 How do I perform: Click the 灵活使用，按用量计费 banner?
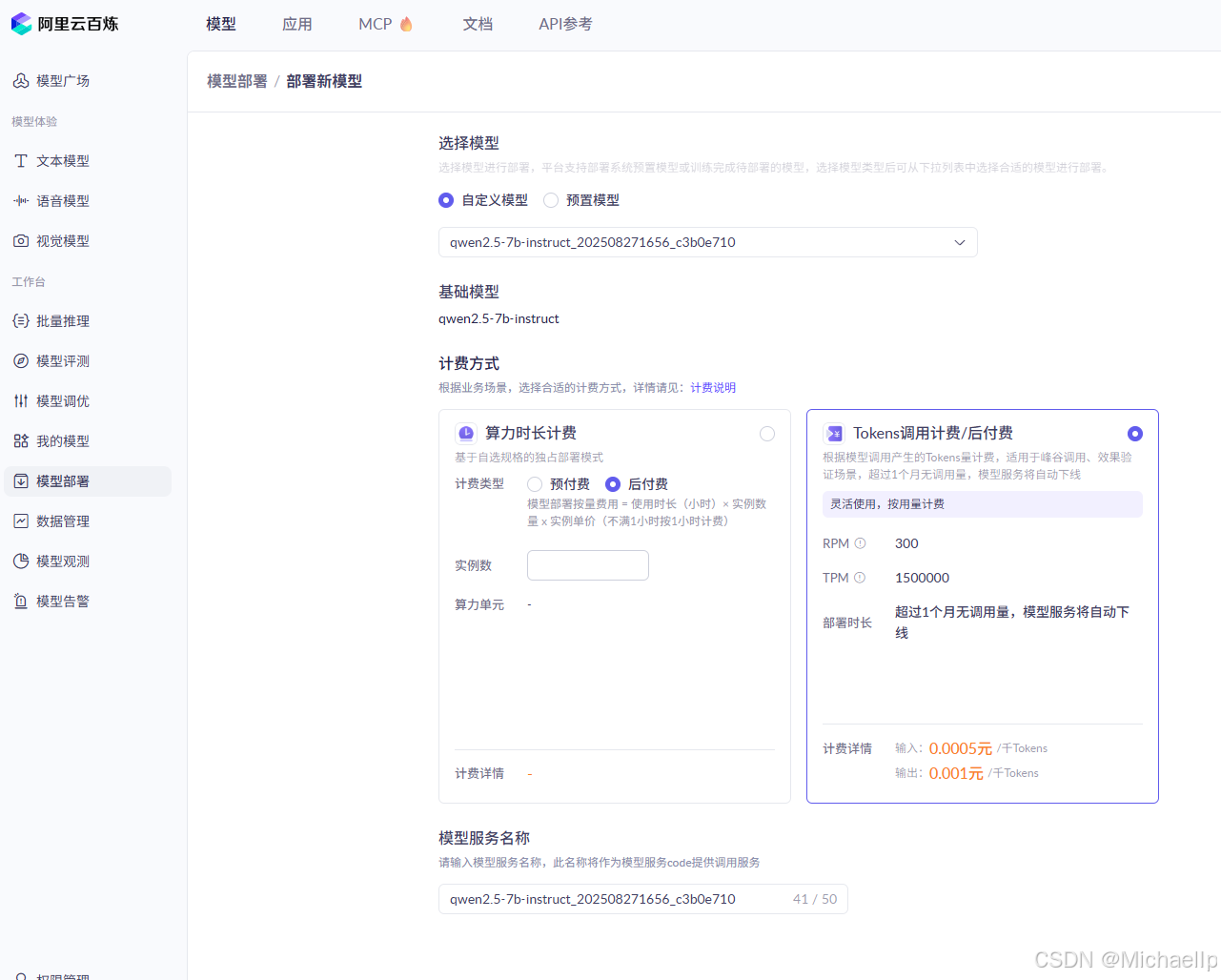tap(983, 504)
